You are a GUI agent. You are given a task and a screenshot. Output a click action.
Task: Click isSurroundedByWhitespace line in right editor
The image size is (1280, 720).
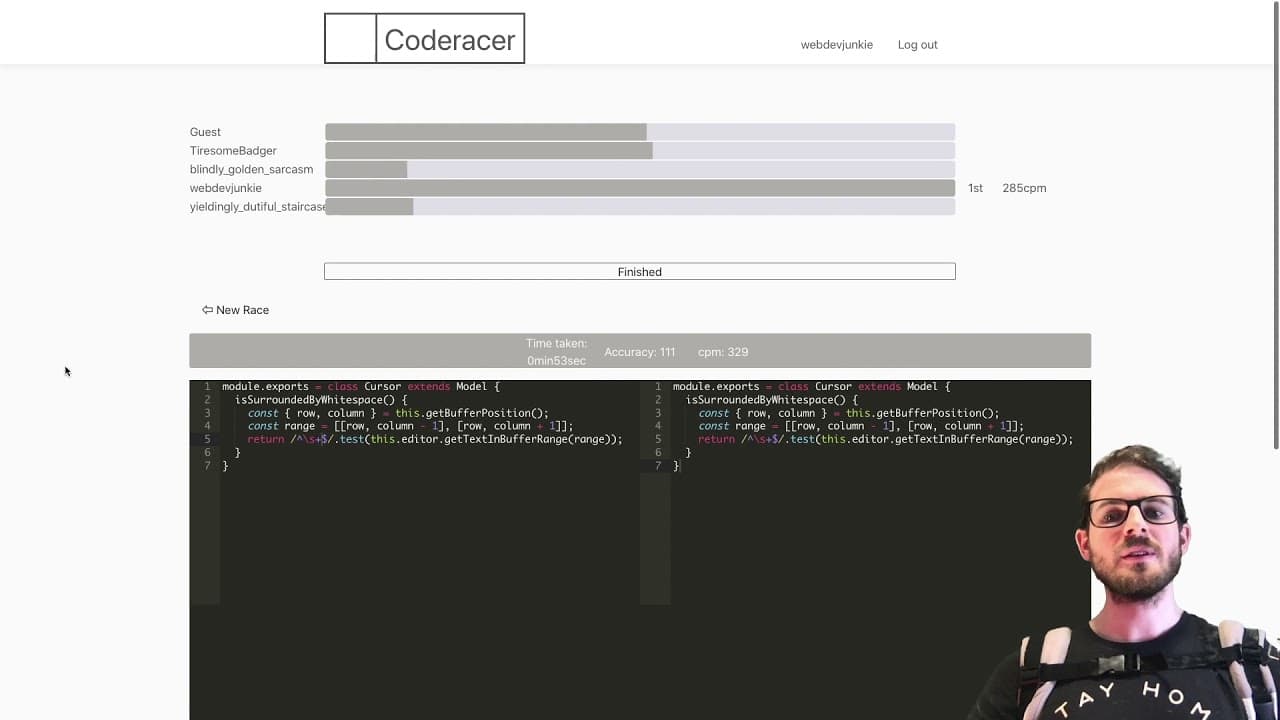(772, 400)
